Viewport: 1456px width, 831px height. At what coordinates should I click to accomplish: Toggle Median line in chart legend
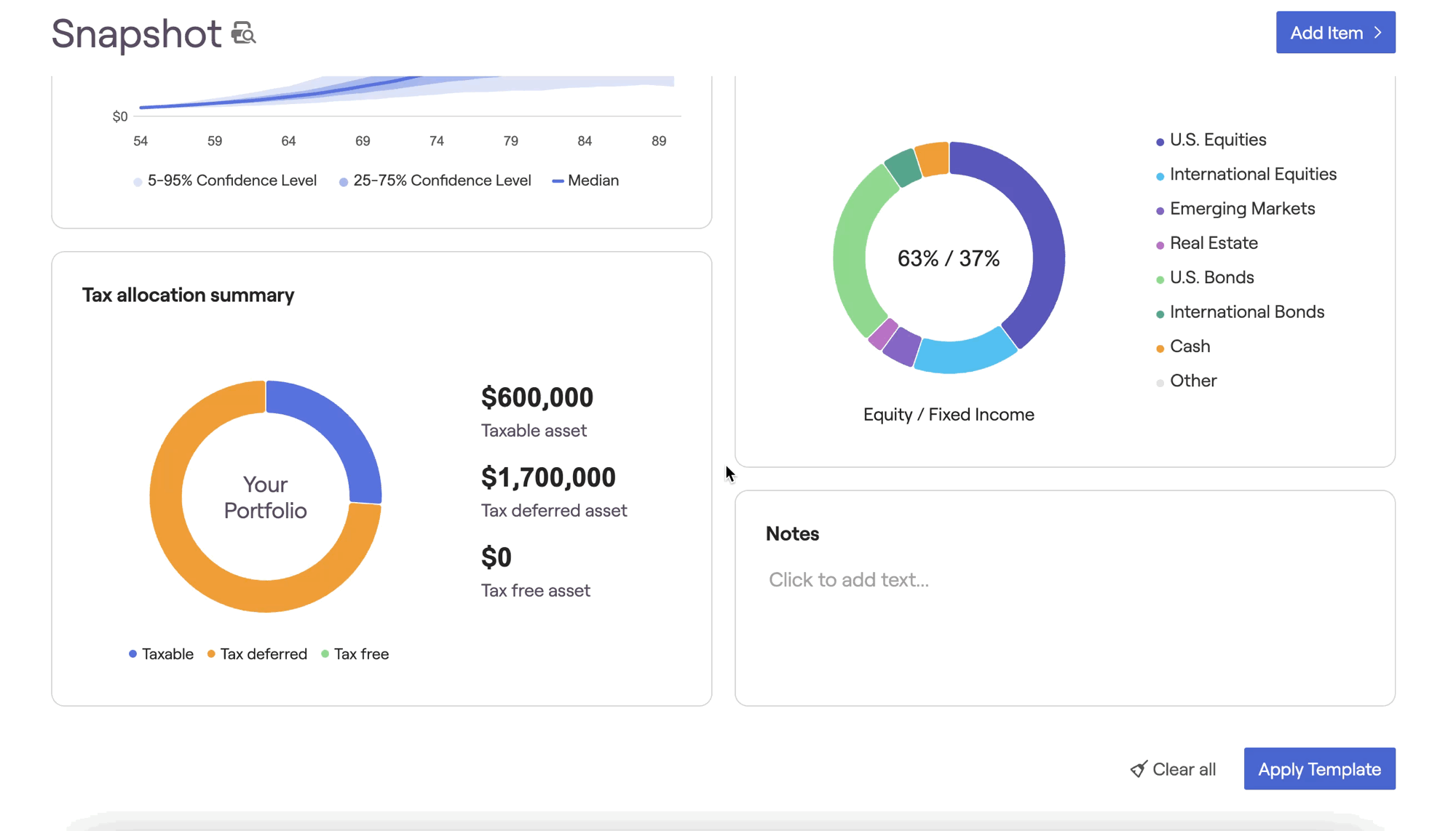click(592, 180)
